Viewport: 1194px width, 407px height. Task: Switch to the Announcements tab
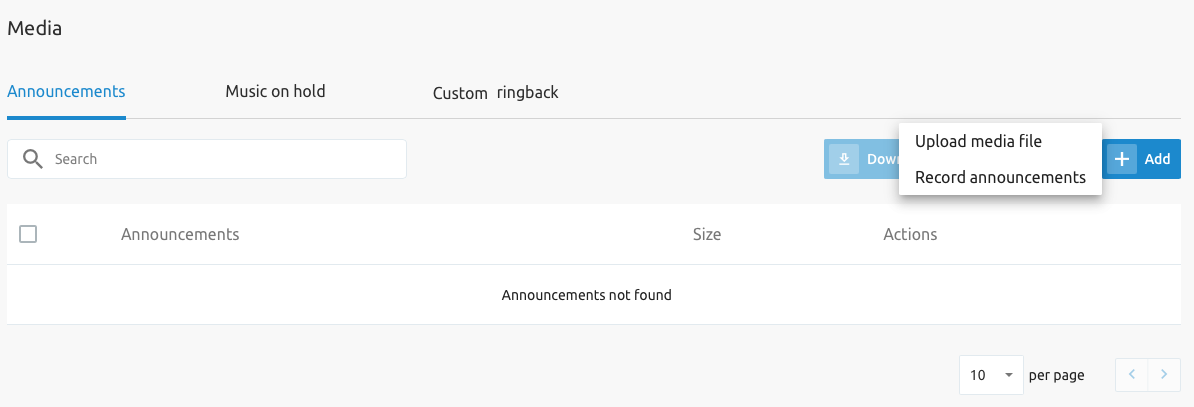coord(66,91)
